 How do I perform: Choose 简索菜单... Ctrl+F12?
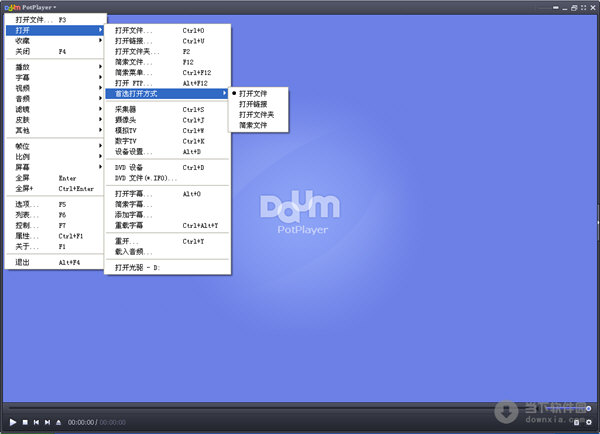tap(167, 72)
